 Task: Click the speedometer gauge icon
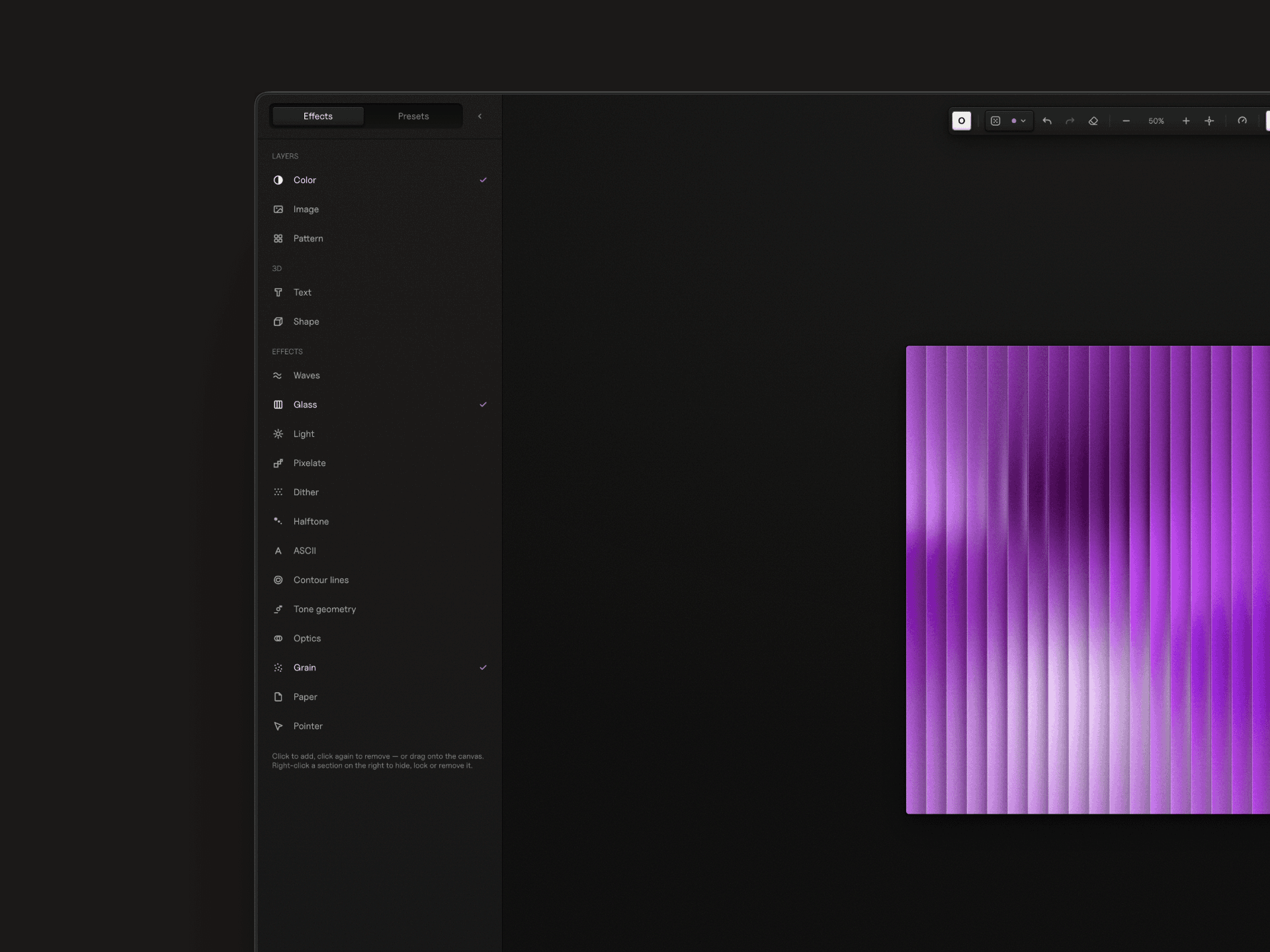pos(1242,121)
